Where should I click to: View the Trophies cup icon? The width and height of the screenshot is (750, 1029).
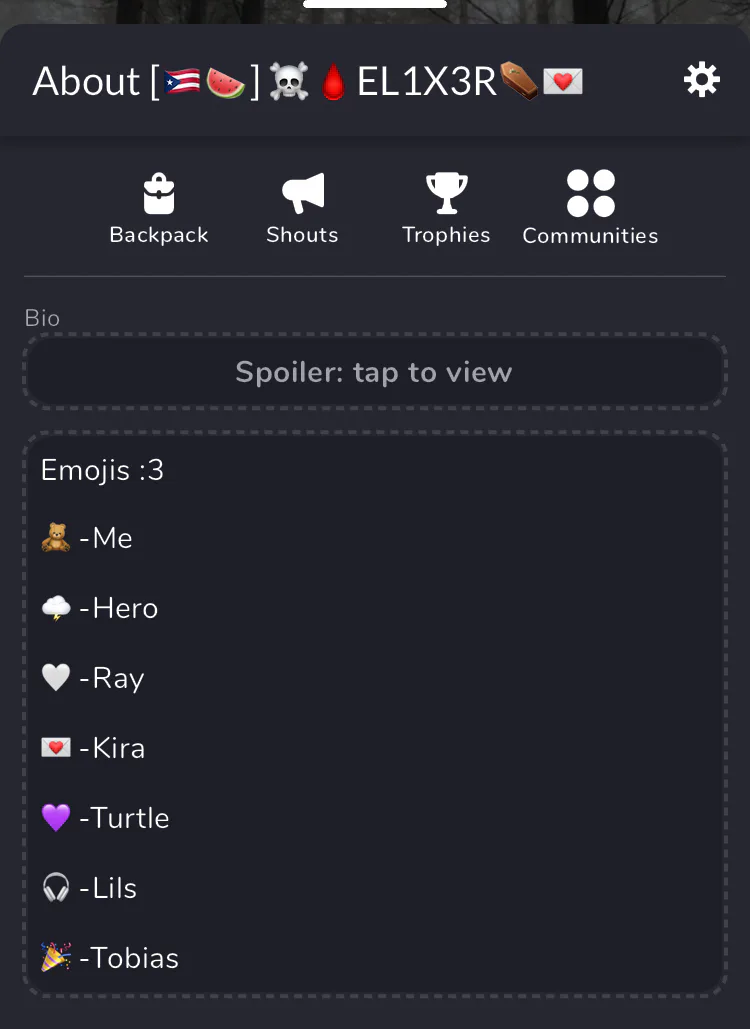446,193
